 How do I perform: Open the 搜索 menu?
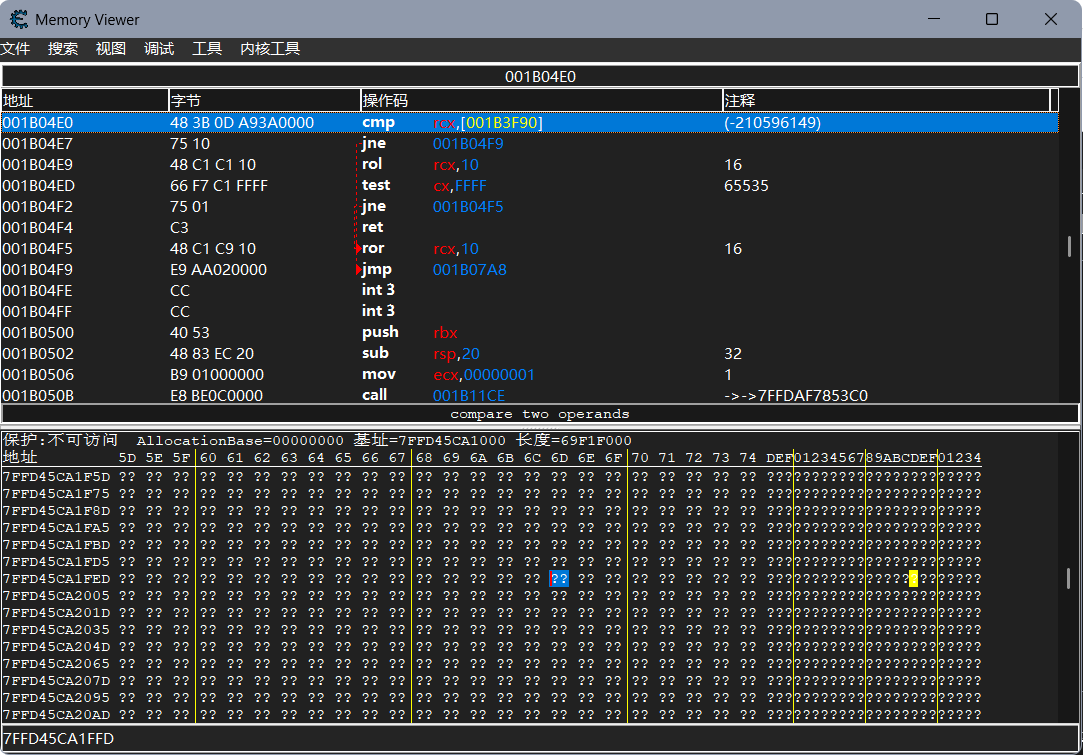(63, 49)
